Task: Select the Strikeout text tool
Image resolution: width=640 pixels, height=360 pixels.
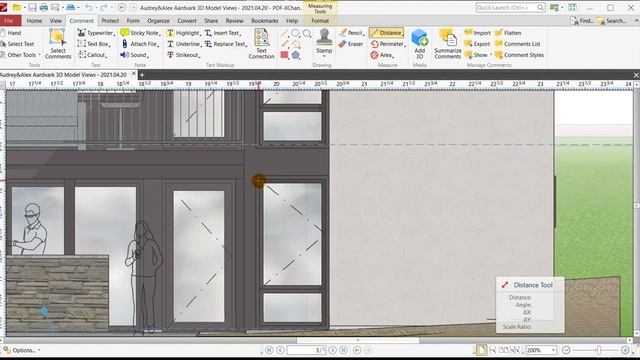Action: (x=183, y=55)
